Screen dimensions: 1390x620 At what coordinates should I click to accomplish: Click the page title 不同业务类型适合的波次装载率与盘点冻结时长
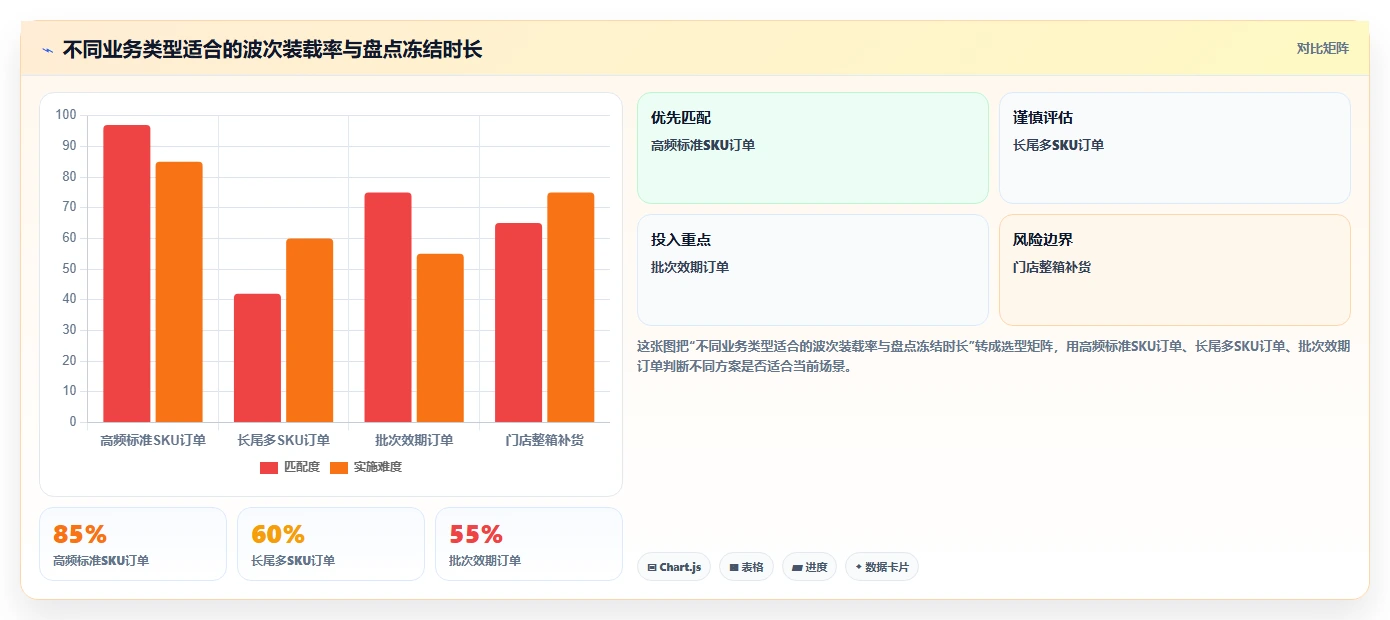point(272,49)
